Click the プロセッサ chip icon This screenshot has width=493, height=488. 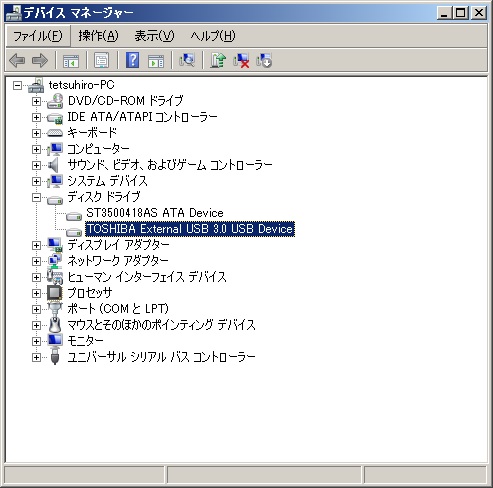coord(55,293)
